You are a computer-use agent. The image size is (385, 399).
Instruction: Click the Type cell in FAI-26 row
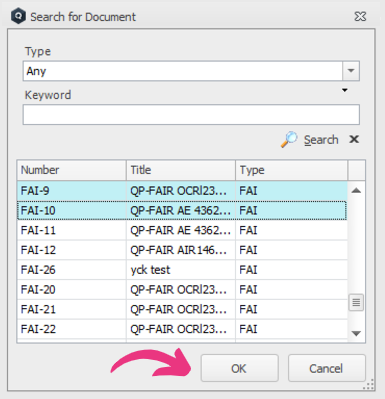coord(292,270)
